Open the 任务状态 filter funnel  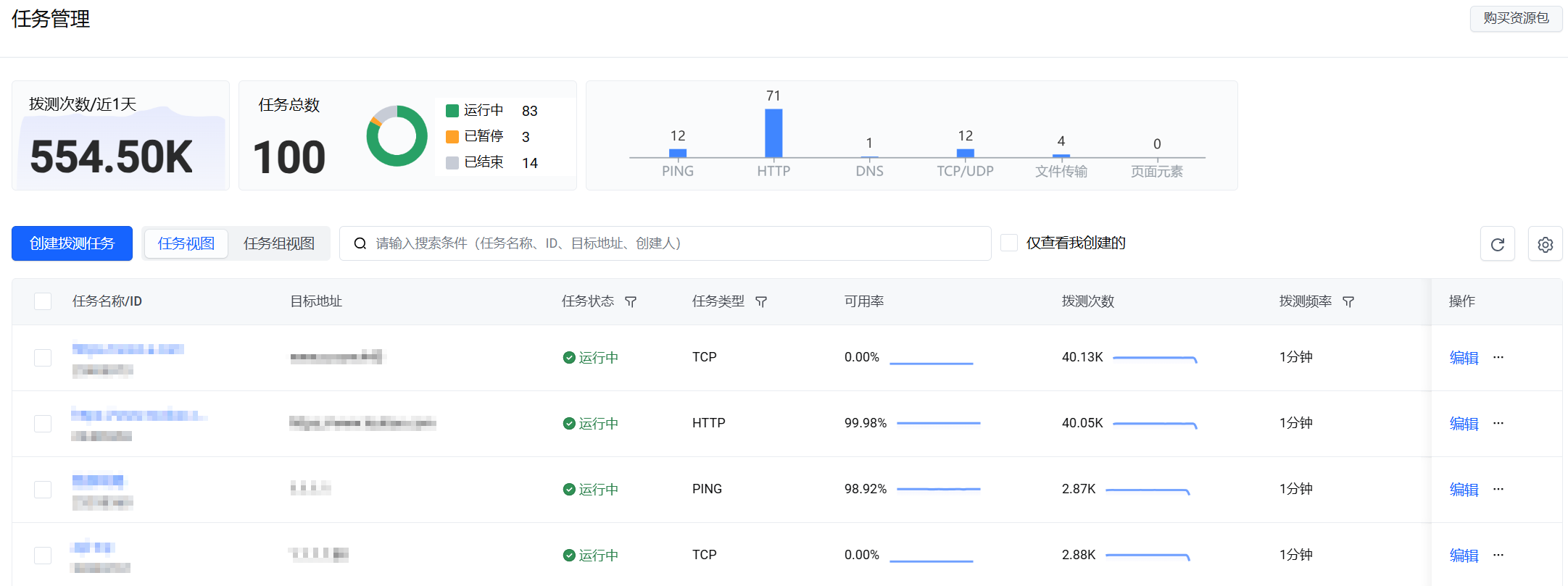(631, 301)
